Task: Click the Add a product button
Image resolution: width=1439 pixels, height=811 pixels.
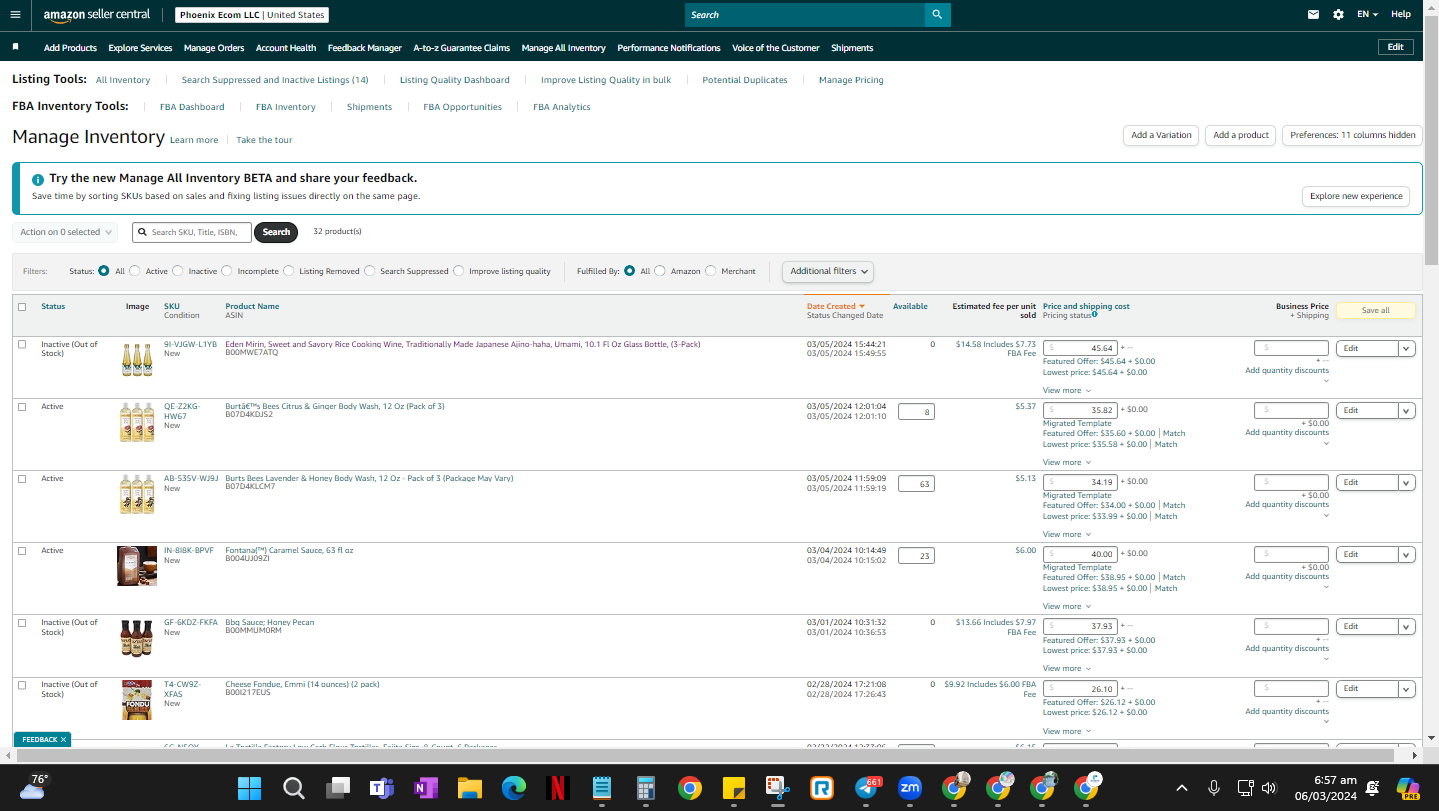Action: [1241, 135]
